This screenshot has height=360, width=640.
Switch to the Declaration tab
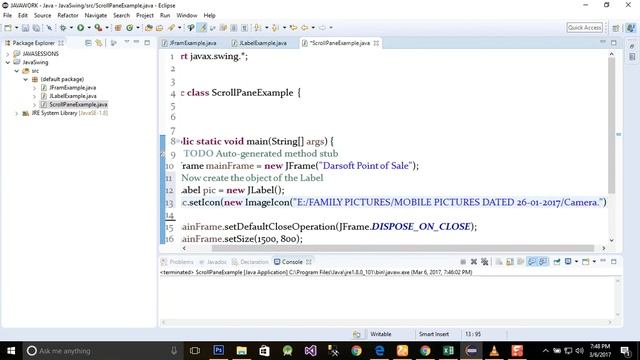[x=250, y=262]
